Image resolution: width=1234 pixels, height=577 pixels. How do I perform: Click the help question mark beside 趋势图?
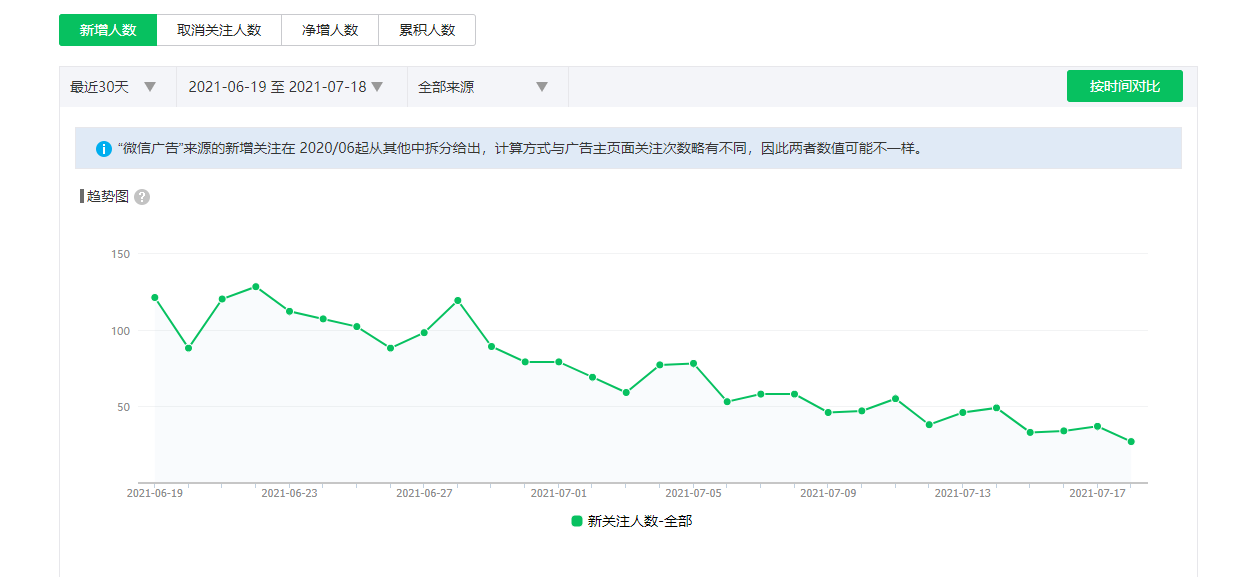point(142,197)
